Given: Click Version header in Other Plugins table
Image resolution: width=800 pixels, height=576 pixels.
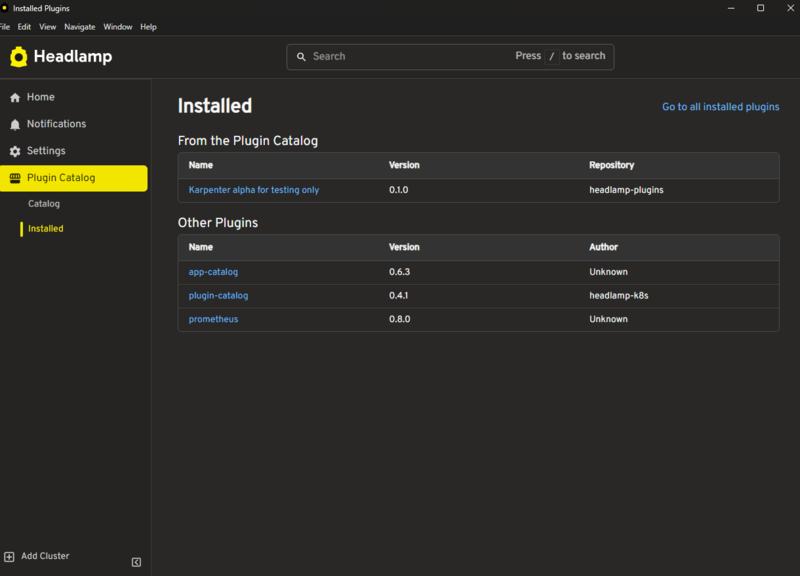Looking at the screenshot, I should (x=404, y=247).
